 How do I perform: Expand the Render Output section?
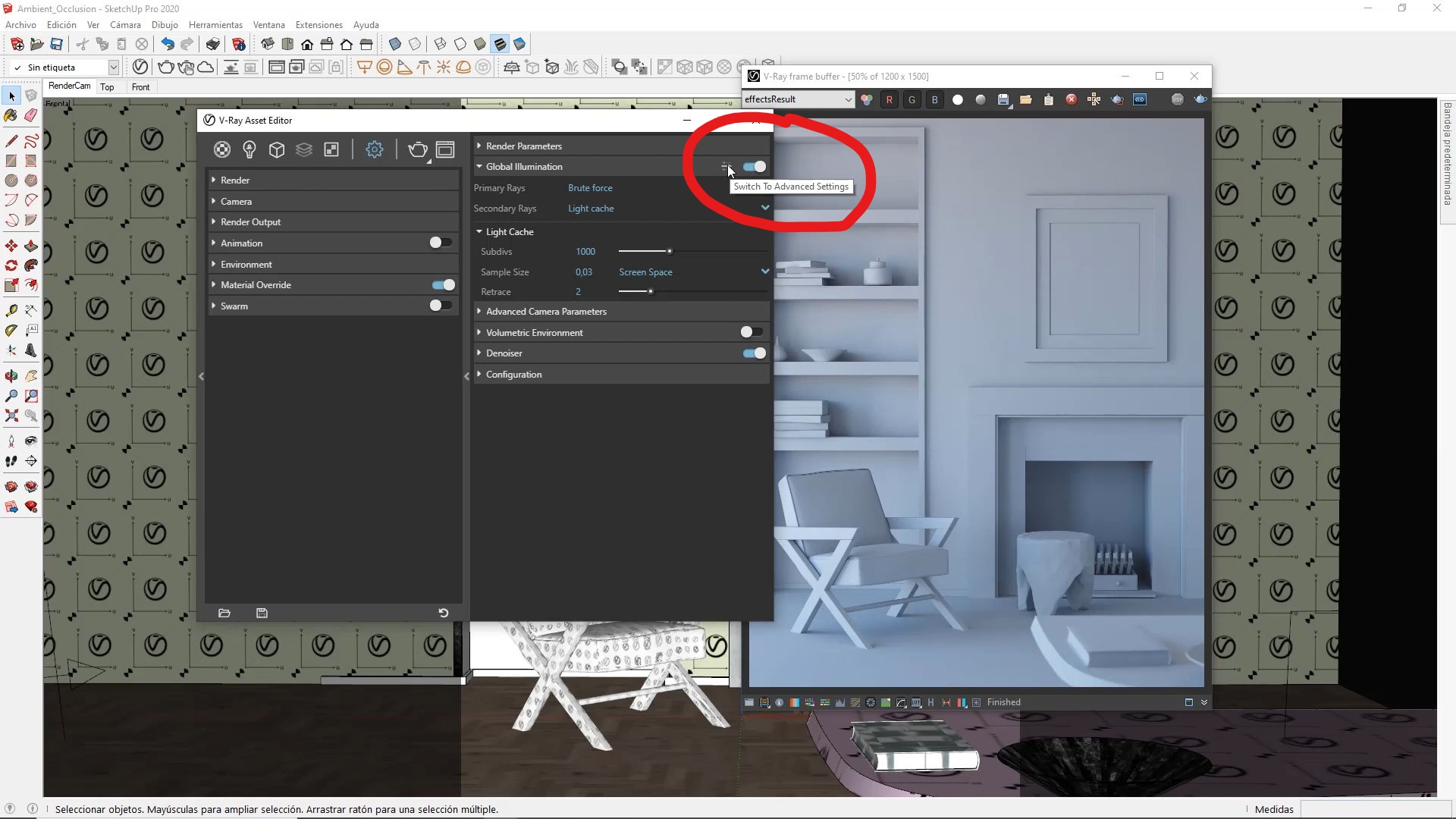(250, 222)
